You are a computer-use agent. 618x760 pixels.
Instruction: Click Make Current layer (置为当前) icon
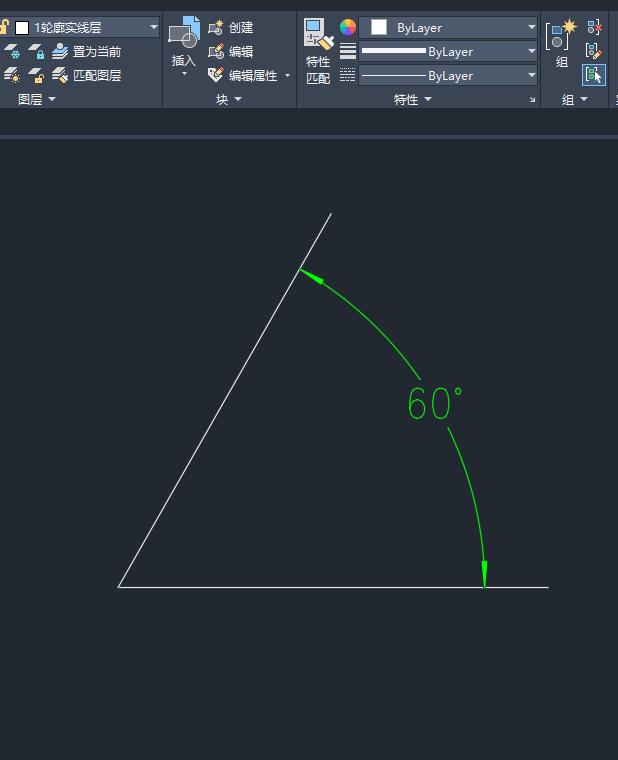61,52
